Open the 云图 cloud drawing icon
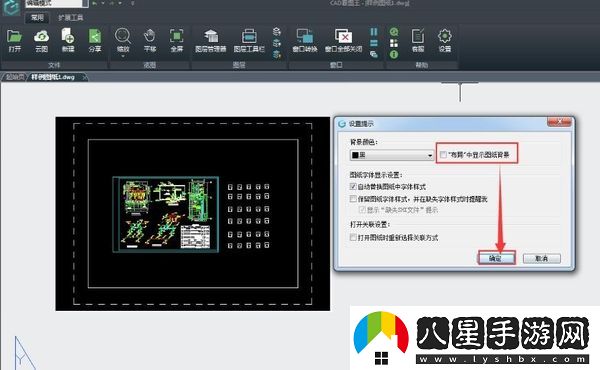600x370 pixels. [41, 36]
